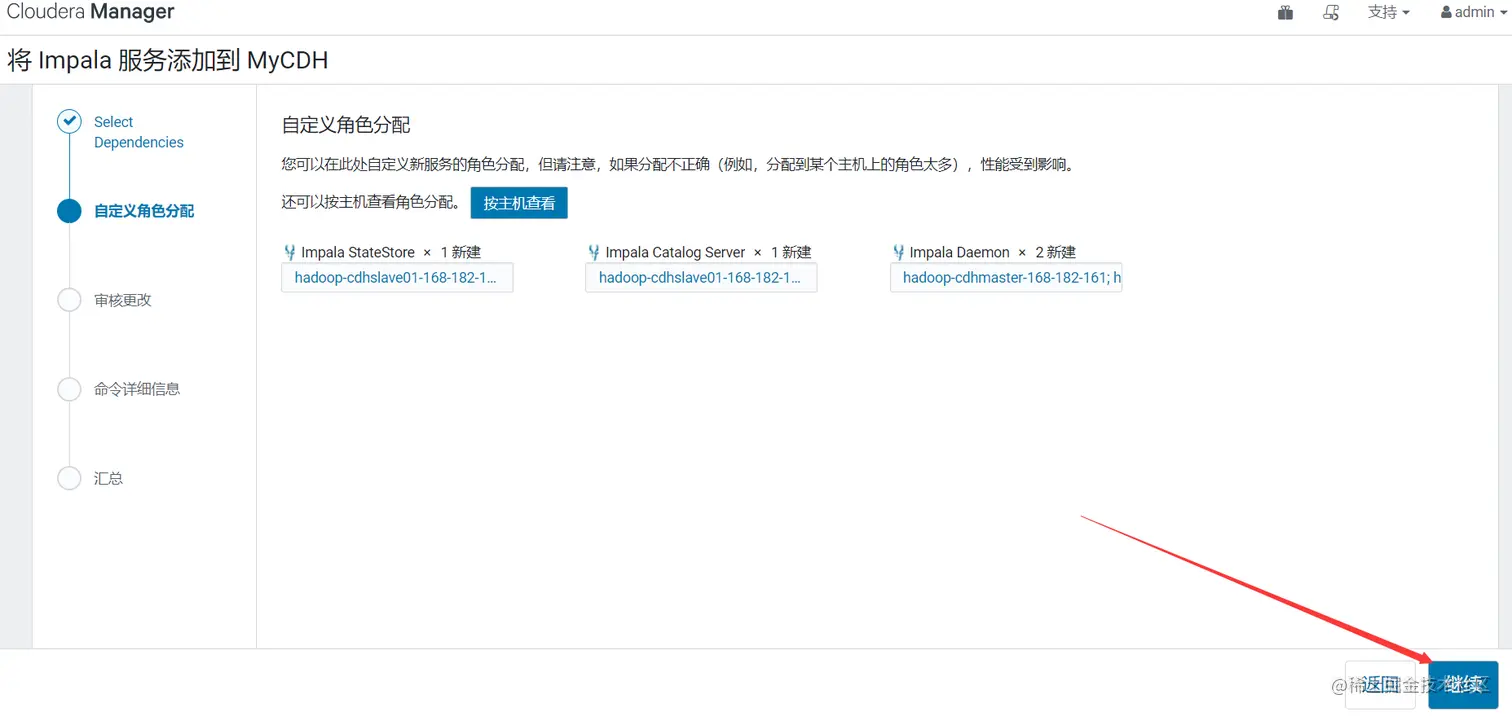Click the 命令详细信息 step circle
The height and width of the screenshot is (716, 1512).
69,389
